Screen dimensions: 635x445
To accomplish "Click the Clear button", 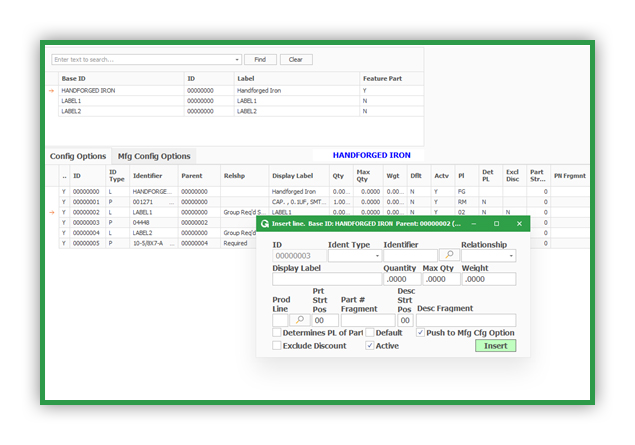I will 296,60.
